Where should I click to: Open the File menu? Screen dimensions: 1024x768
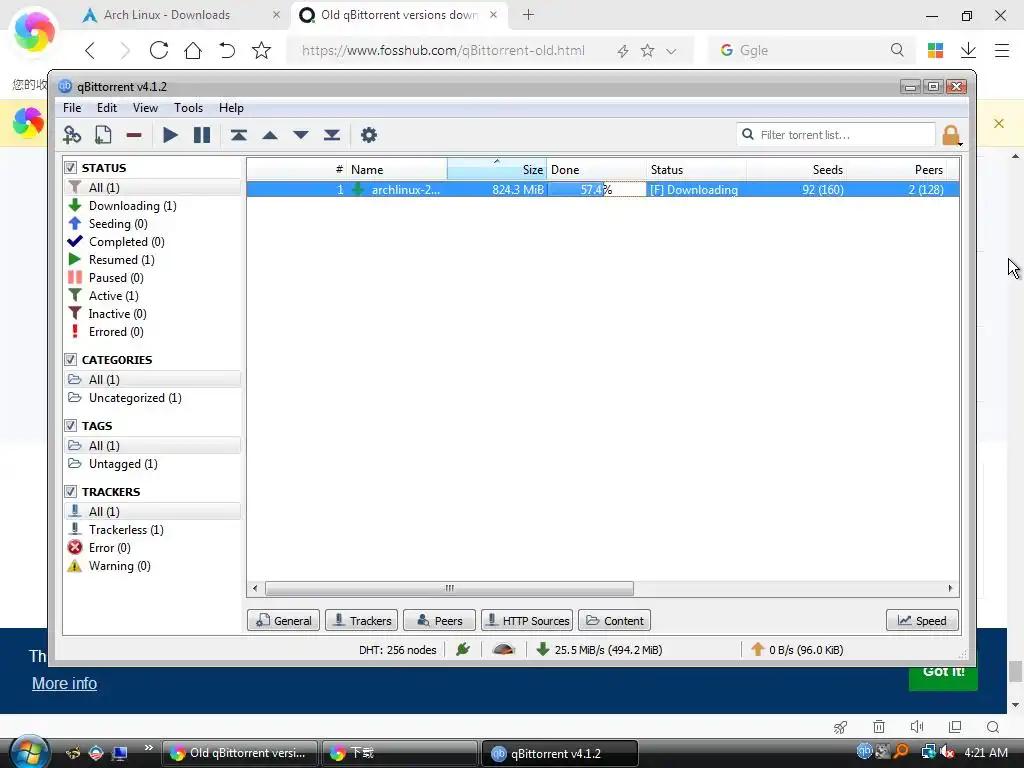72,108
